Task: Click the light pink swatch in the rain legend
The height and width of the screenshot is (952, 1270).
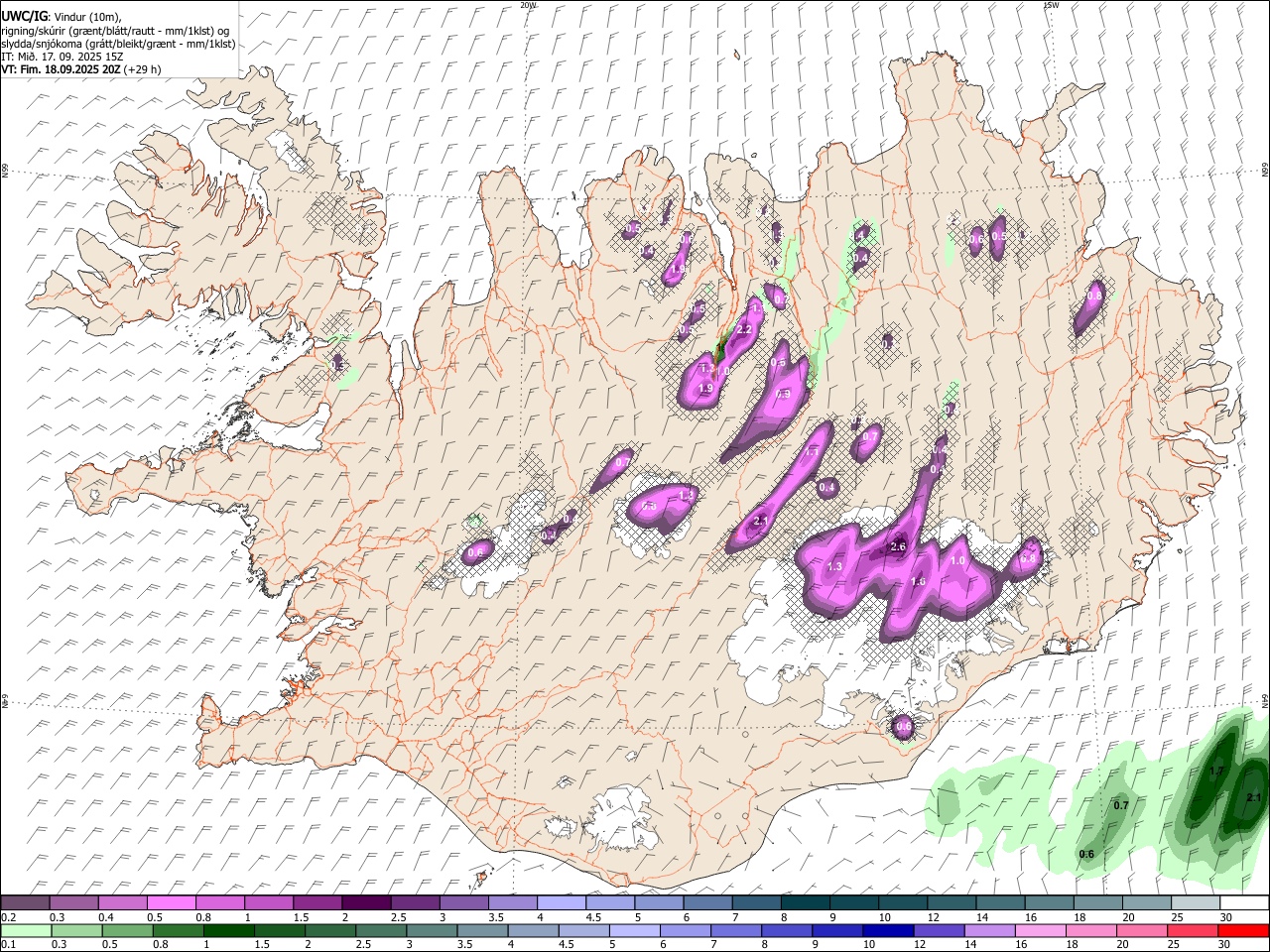Action: point(1039,930)
